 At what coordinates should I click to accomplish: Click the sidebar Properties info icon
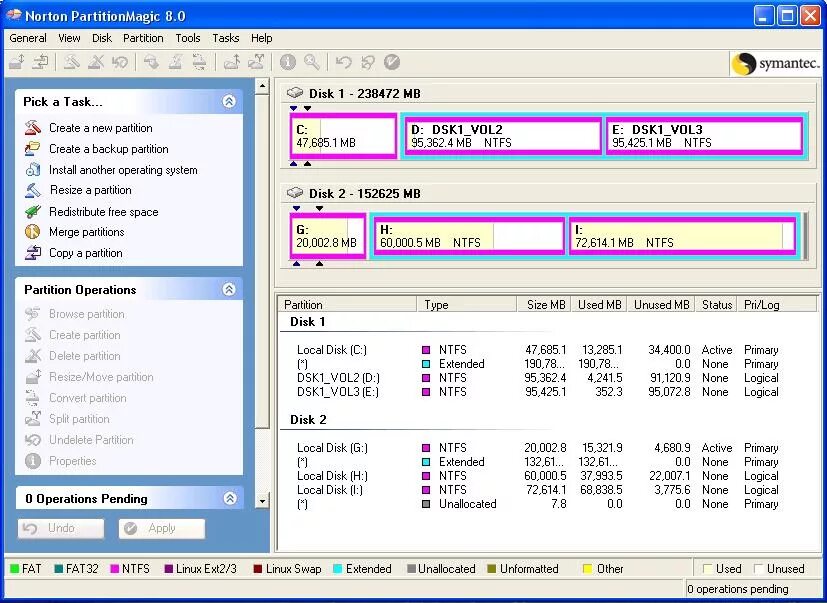pos(33,461)
